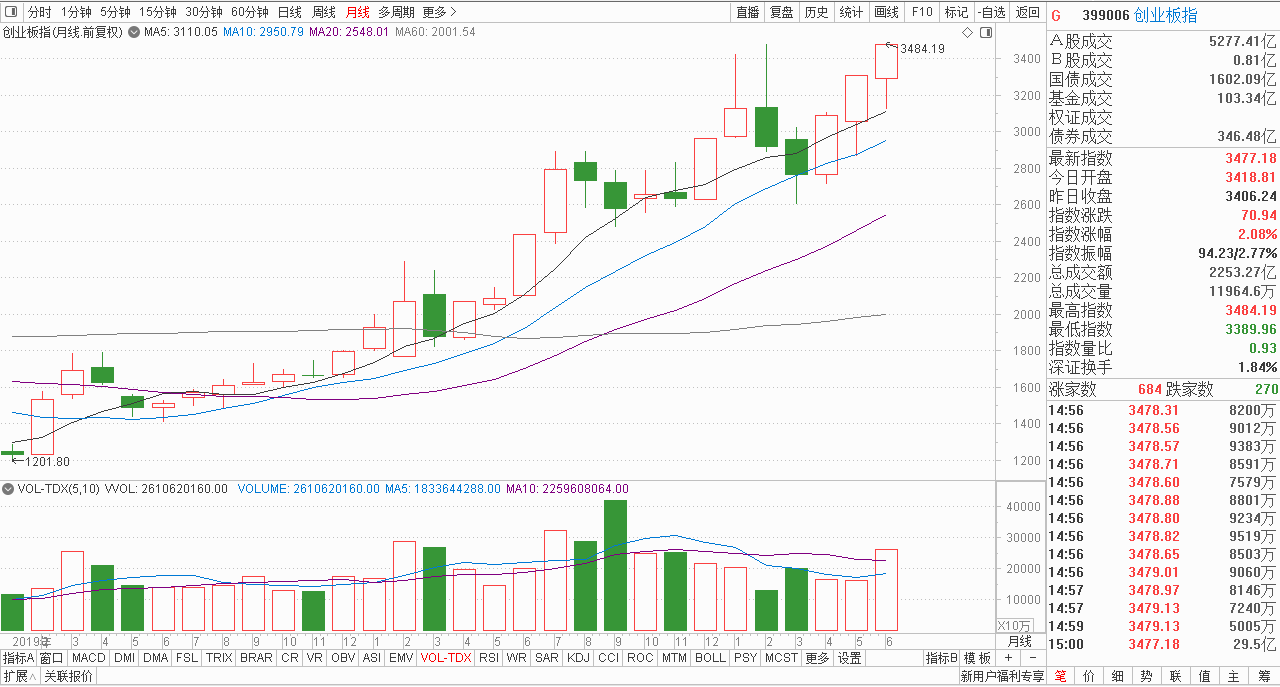Viewport: 1280px width, 687px height.
Task: Click the F10 company info button
Action: click(x=922, y=12)
